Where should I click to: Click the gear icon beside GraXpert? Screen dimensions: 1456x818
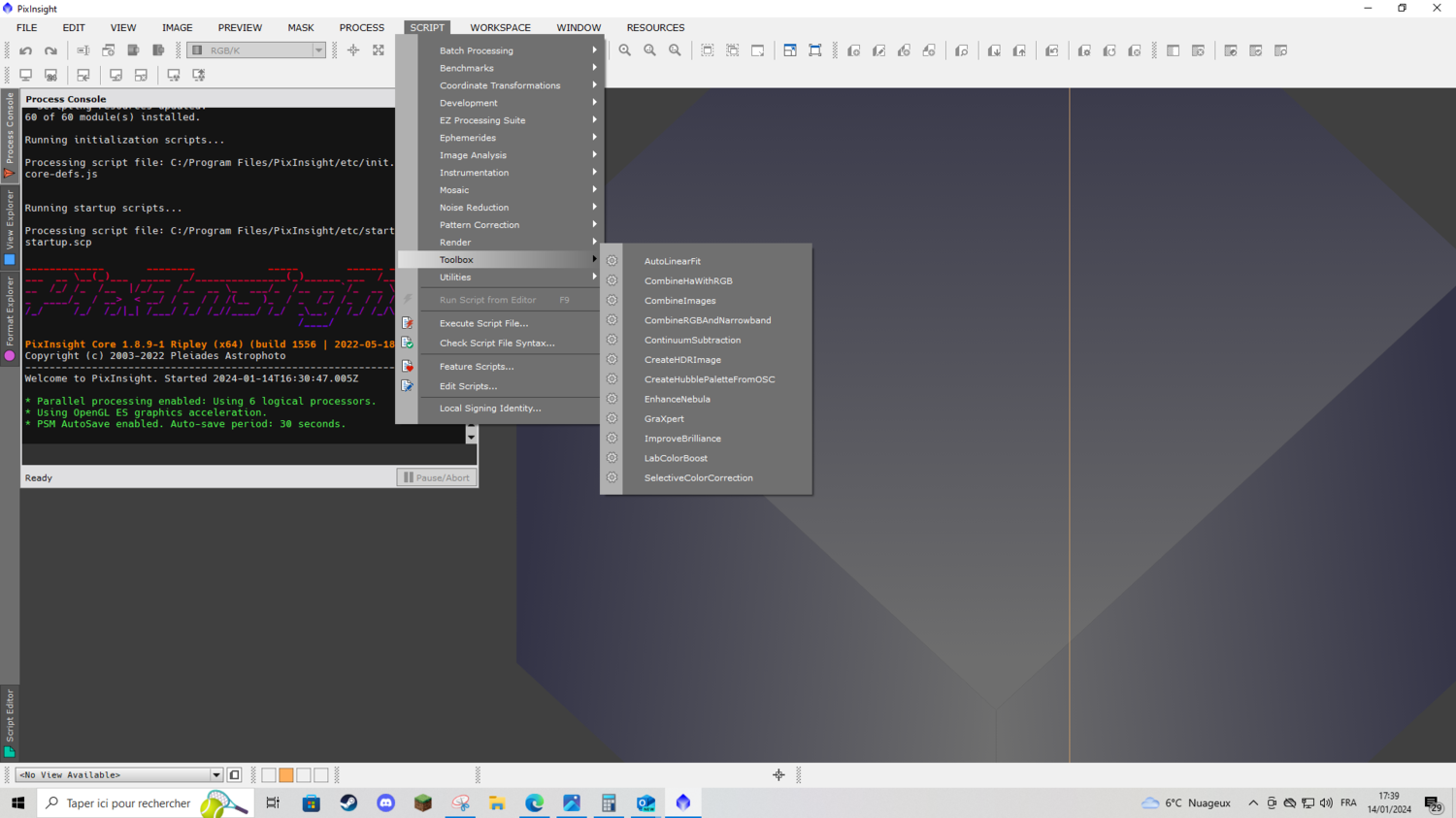pos(612,419)
